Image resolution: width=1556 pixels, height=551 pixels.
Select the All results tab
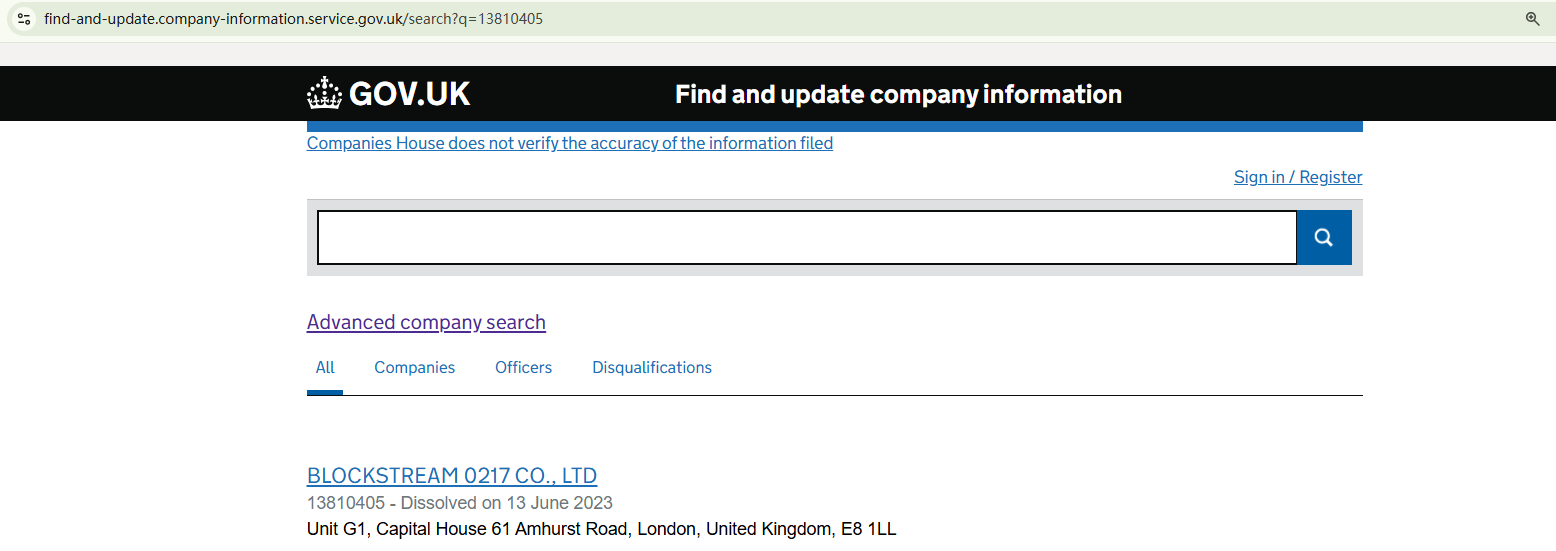coord(325,368)
